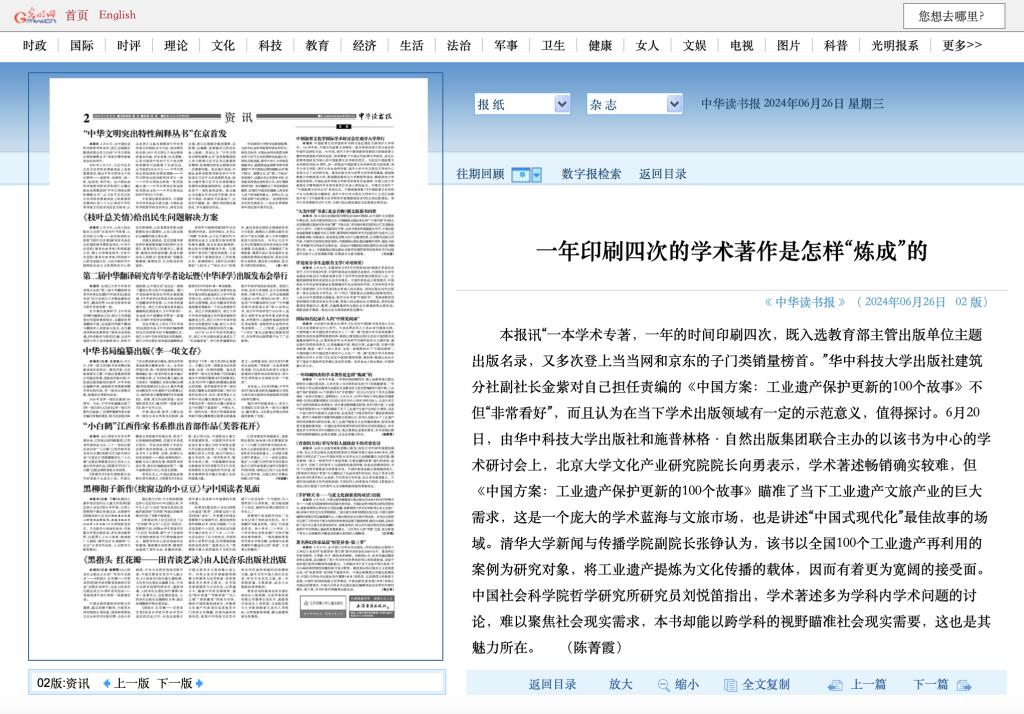Copy full text with 全文复制
Screen dimensions: 1024x714
point(766,684)
